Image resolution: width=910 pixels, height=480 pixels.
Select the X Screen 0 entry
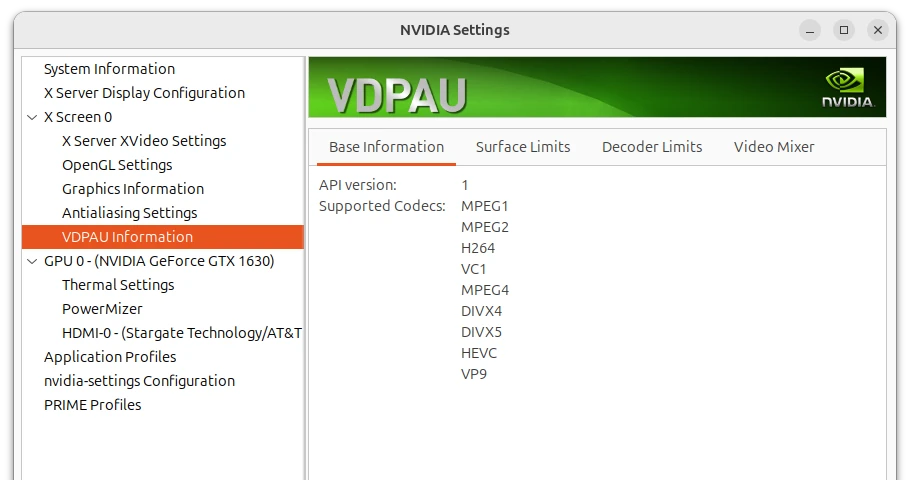[x=78, y=117]
